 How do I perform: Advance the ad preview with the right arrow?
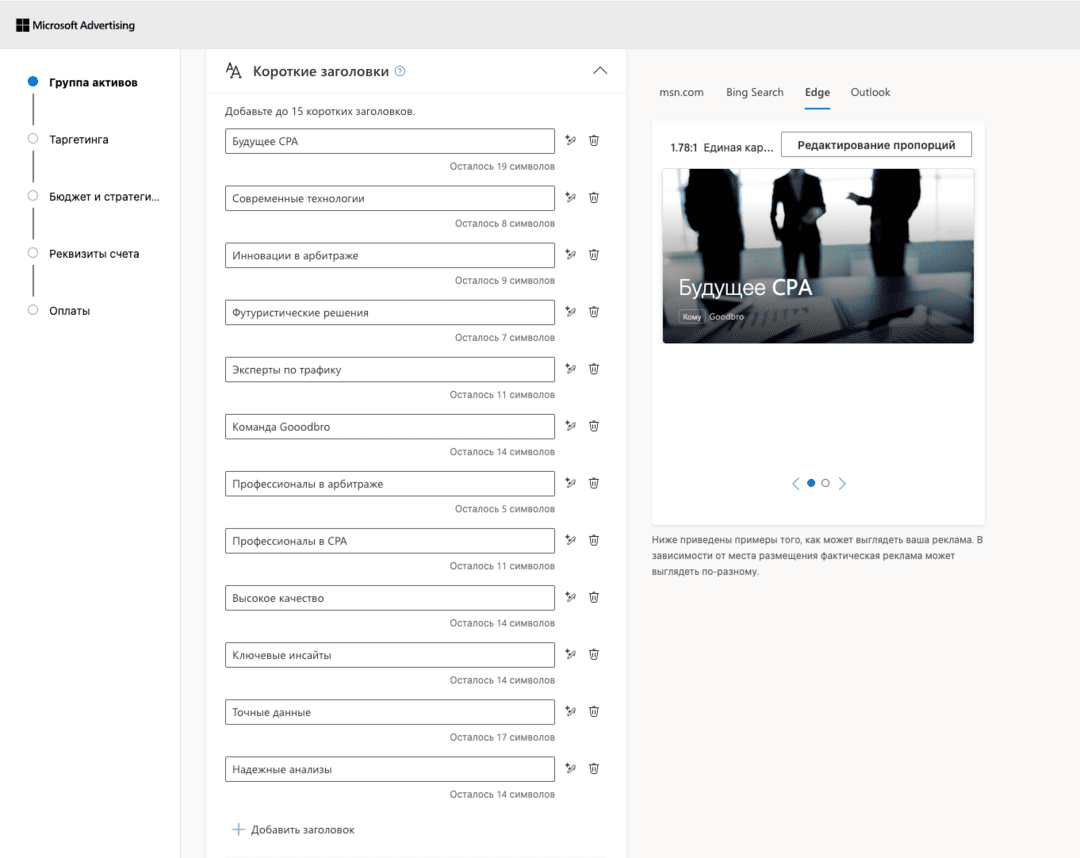(841, 483)
